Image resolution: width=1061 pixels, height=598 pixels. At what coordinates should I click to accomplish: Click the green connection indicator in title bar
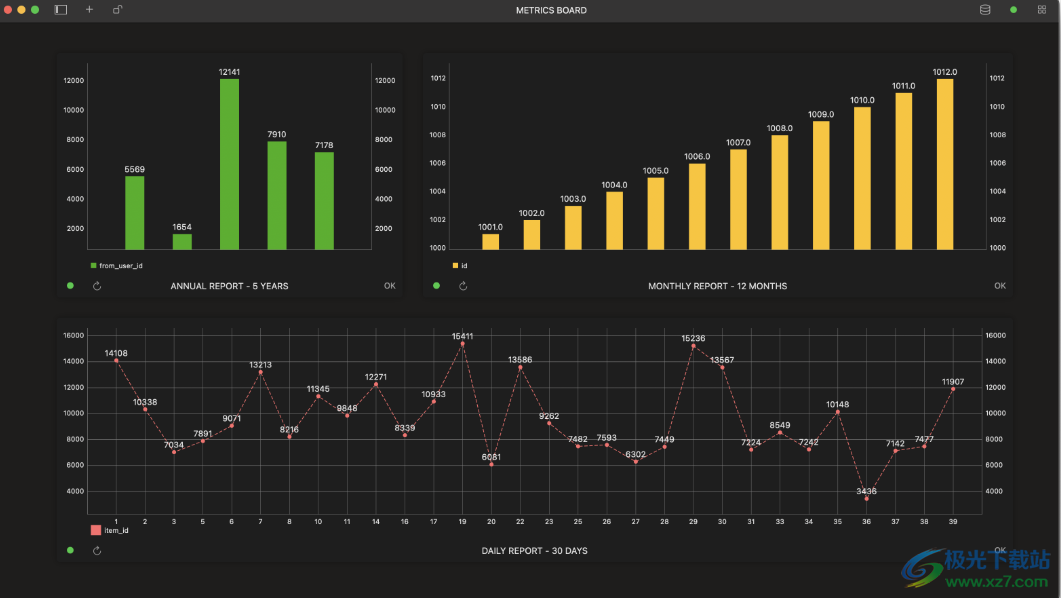(1013, 10)
